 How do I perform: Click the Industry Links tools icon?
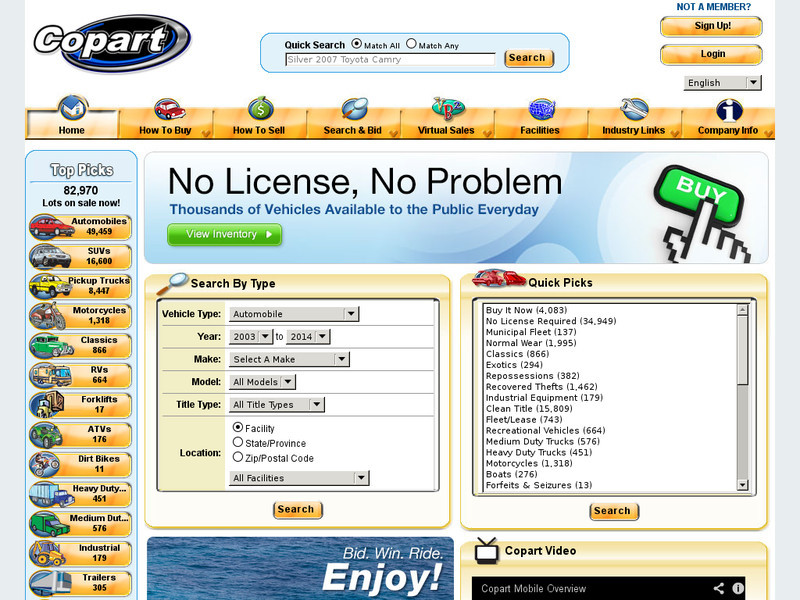pyautogui.click(x=634, y=109)
